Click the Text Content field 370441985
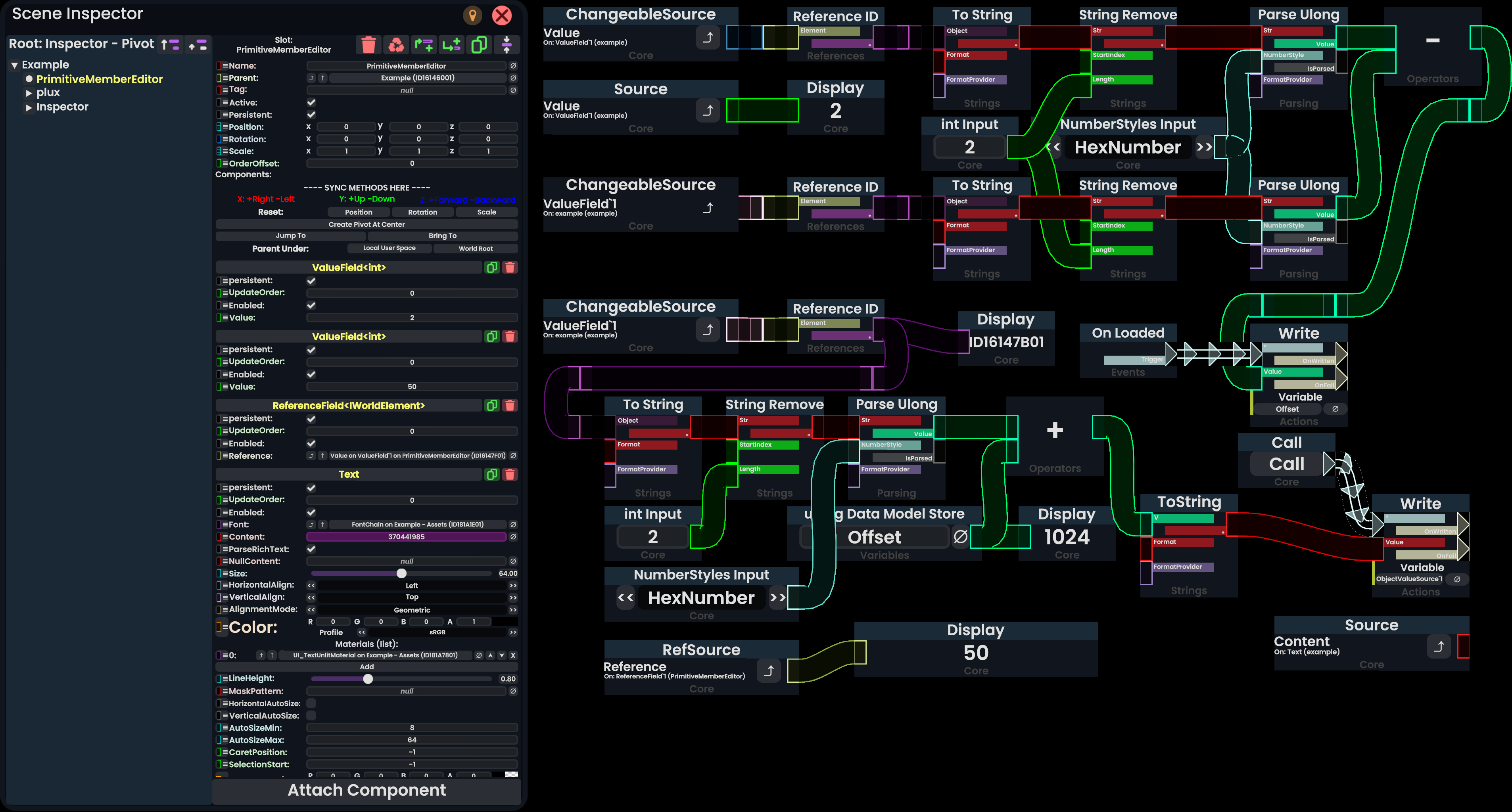Screen dimensions: 1512x812 click(x=406, y=537)
